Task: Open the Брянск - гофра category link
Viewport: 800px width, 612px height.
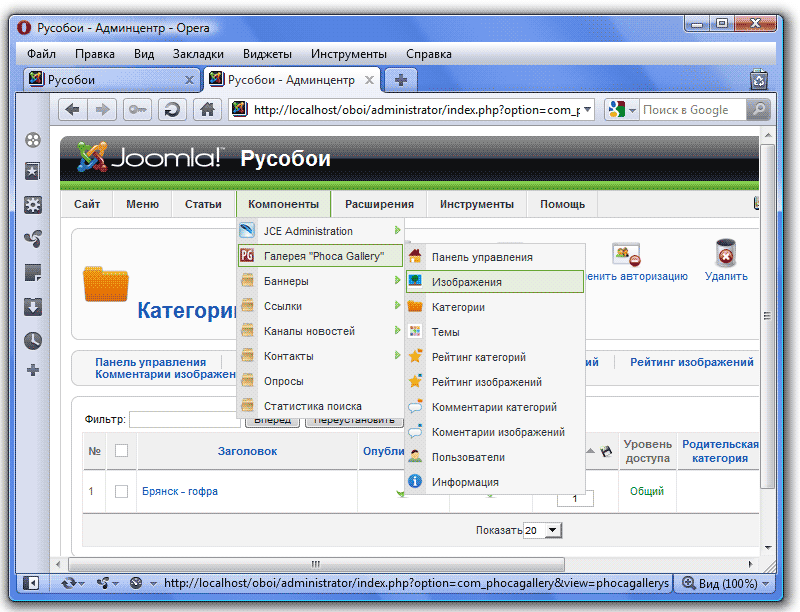Action: [x=180, y=492]
